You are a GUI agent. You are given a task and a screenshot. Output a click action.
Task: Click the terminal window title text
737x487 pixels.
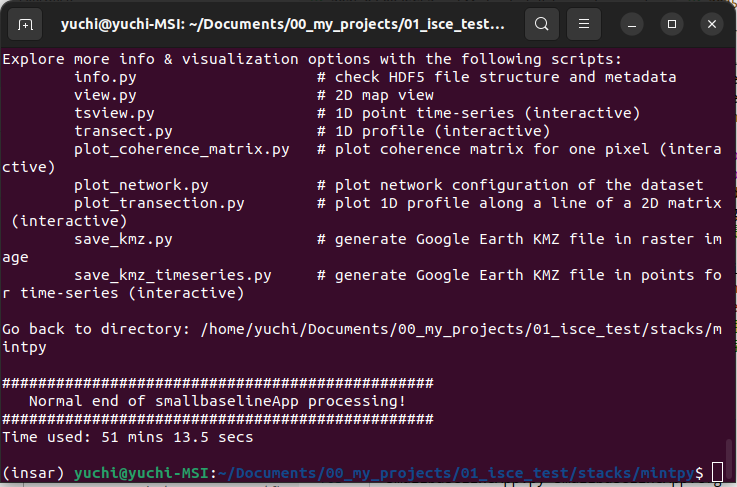[x=282, y=24]
